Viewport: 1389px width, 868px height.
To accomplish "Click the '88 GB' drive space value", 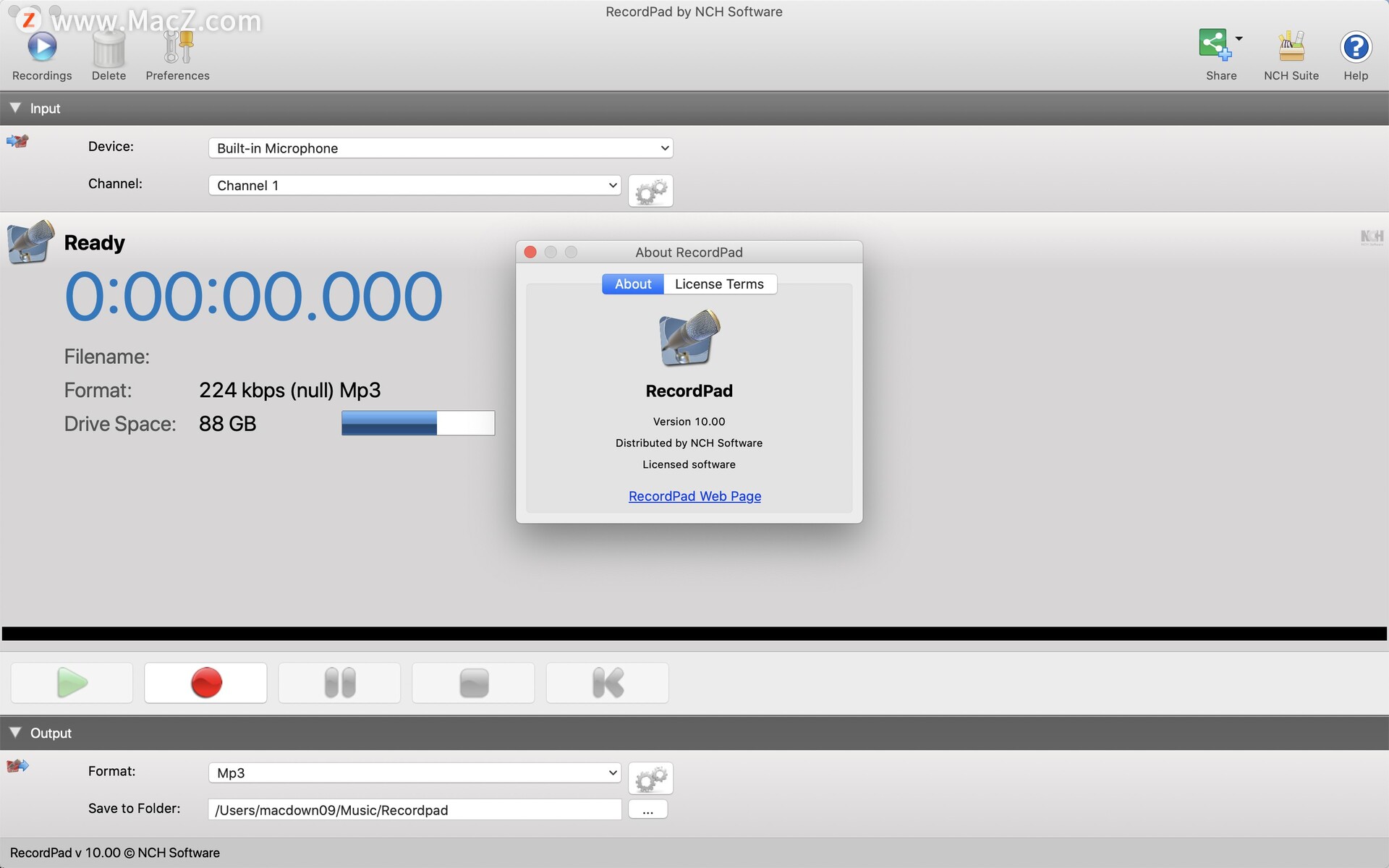I will coord(227,424).
